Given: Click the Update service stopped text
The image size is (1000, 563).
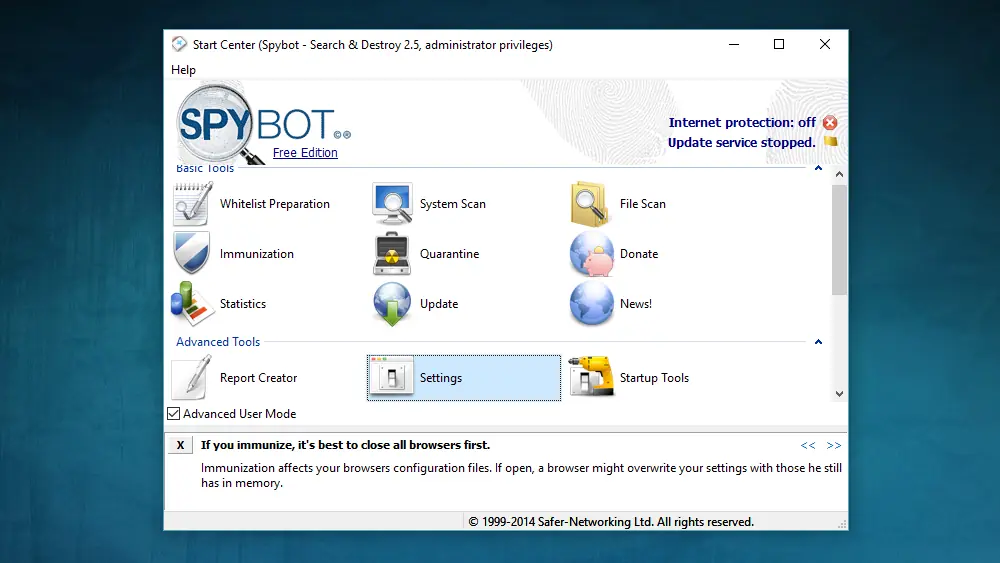Looking at the screenshot, I should [741, 142].
